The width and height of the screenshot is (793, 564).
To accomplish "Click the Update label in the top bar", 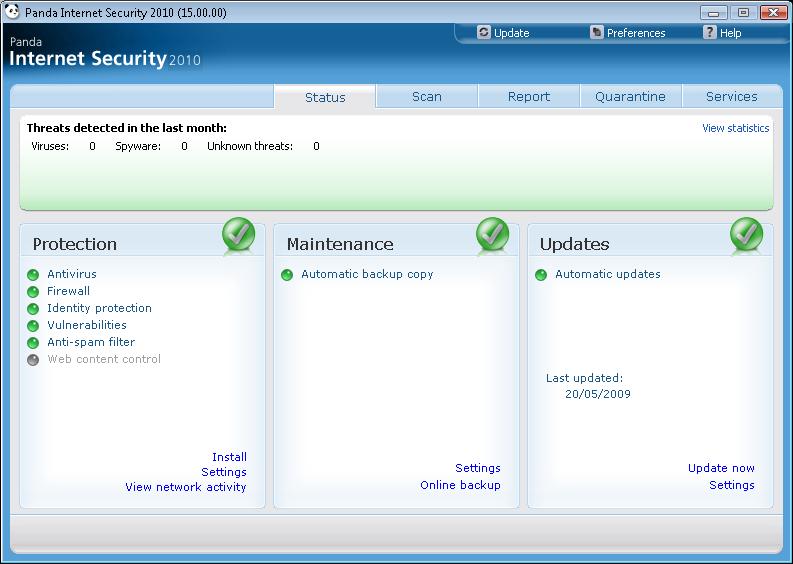I will point(511,33).
